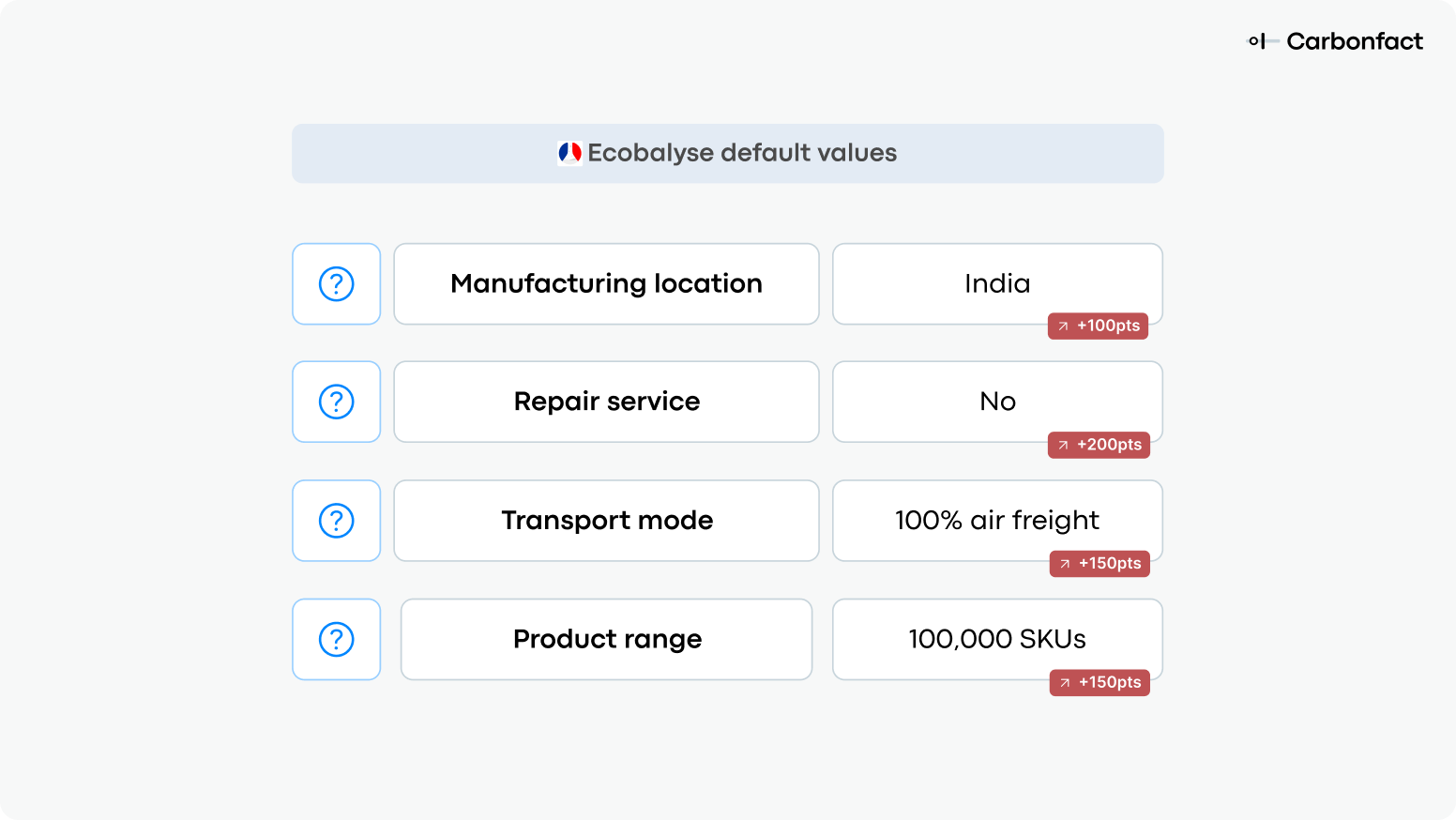Select the +150pts badge under 100,000 SKUs
1456x820 pixels.
(x=1100, y=682)
